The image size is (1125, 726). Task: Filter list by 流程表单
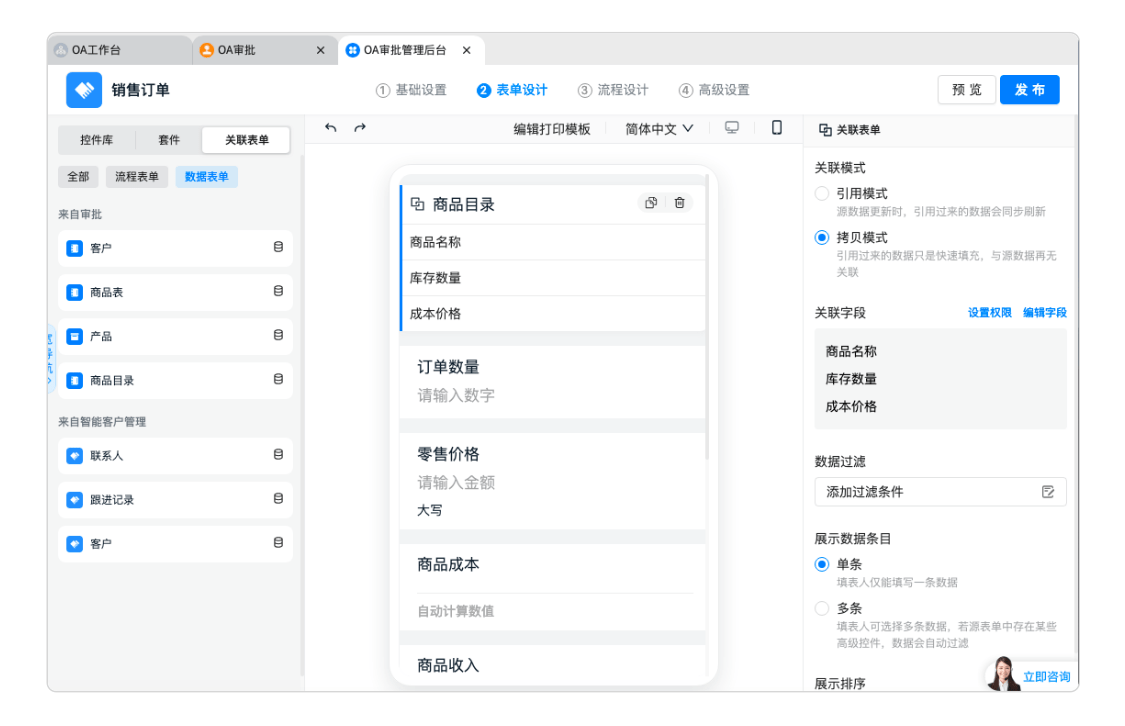point(137,177)
